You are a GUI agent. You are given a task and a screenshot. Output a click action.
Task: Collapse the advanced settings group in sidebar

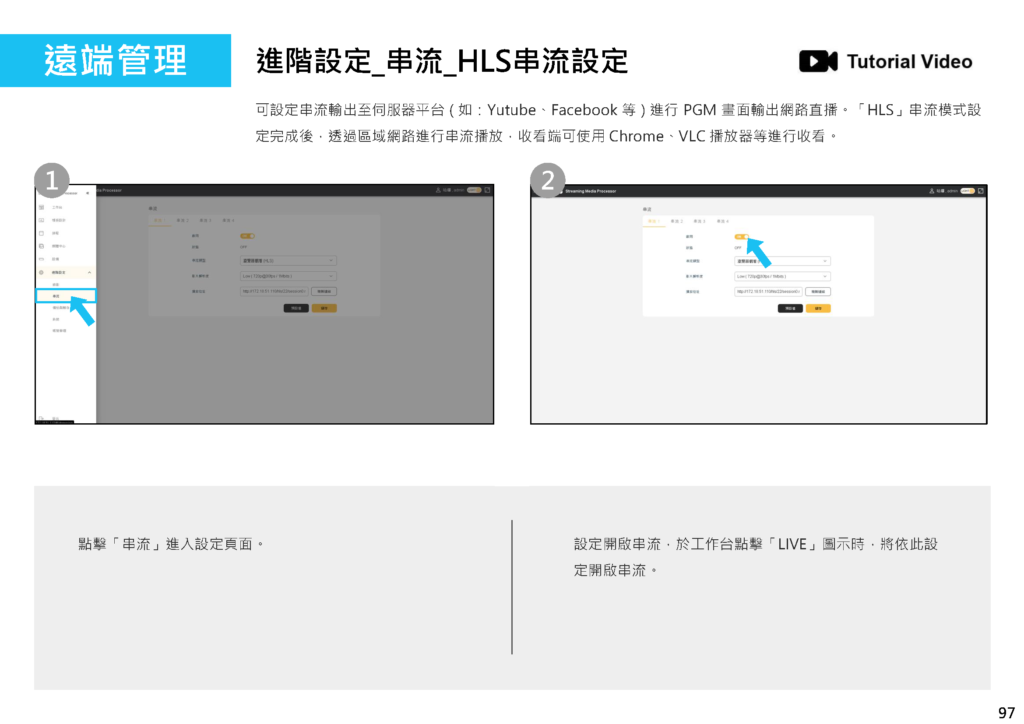pos(90,272)
